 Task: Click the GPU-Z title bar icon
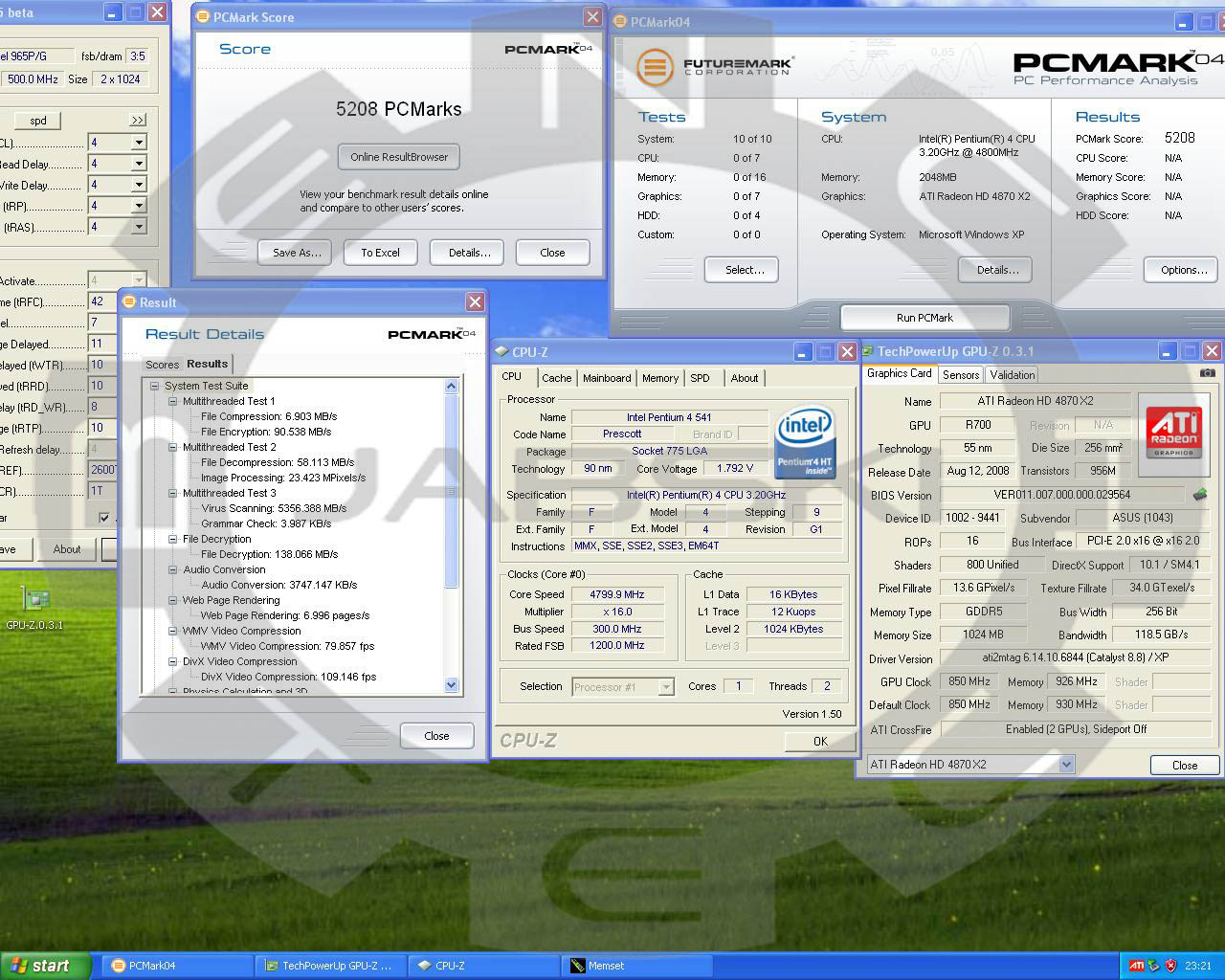(x=865, y=351)
